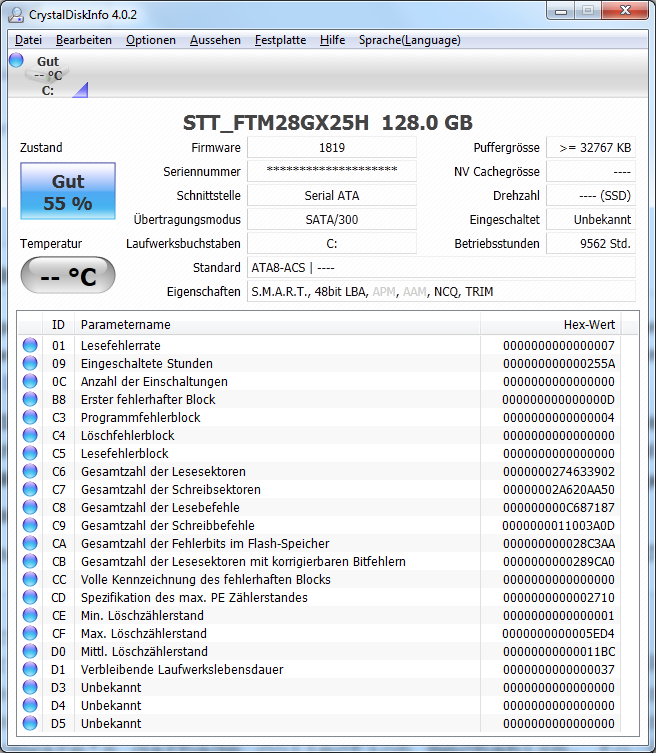Select hex value 0000000000000037
The height and width of the screenshot is (753, 656).
click(559, 669)
